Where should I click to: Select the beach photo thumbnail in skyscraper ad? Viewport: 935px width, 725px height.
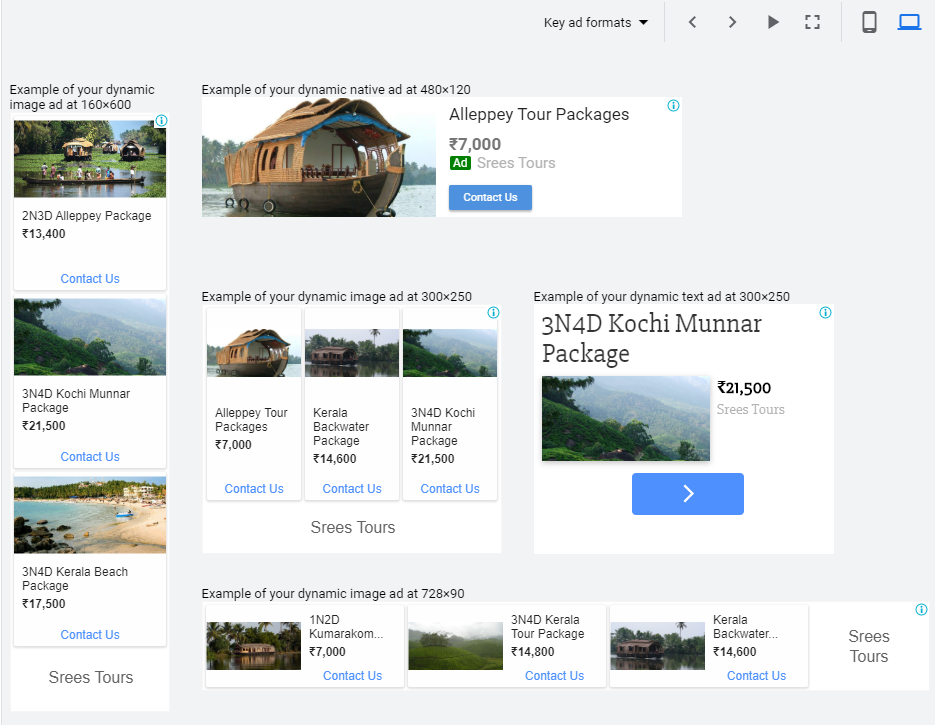click(x=90, y=515)
